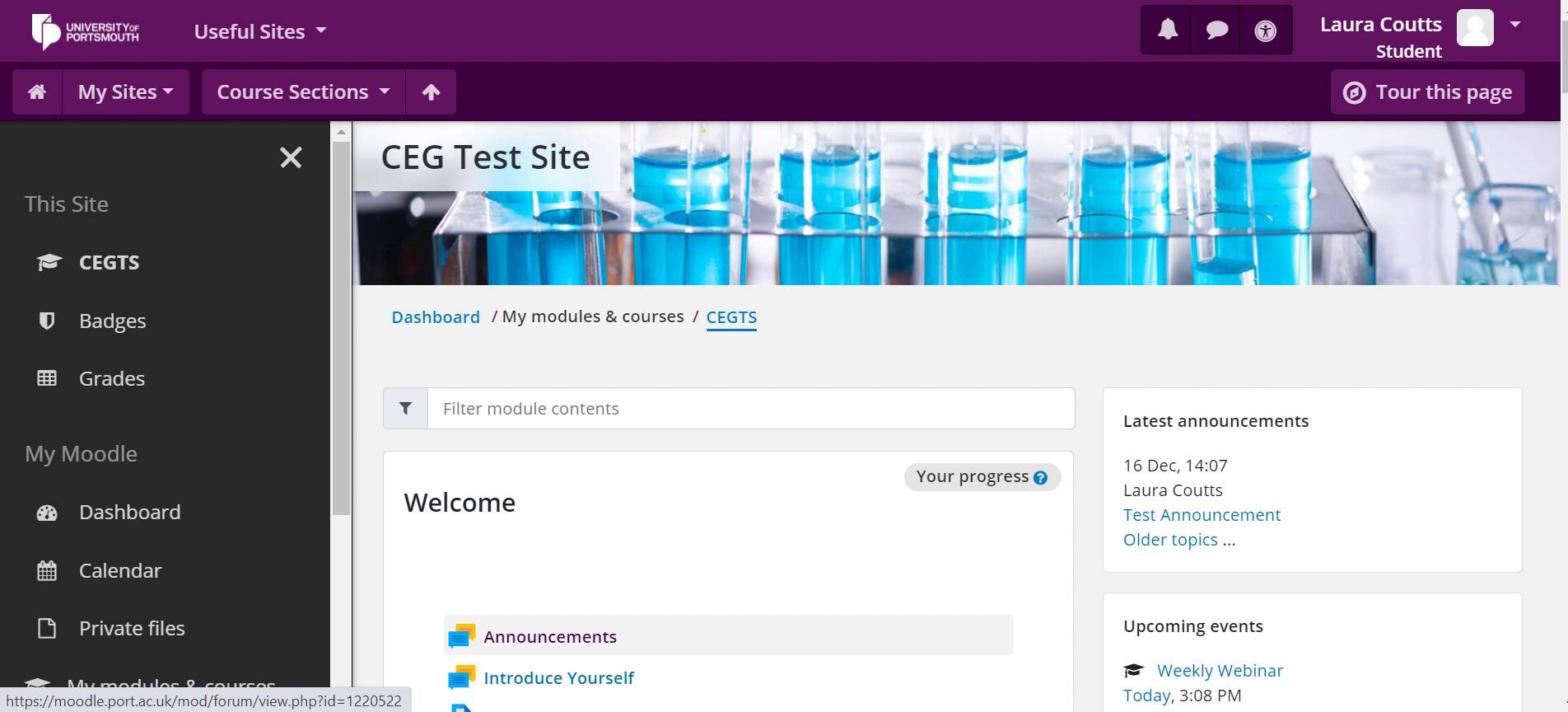
Task: Click the Badges shield icon
Action: pos(47,321)
